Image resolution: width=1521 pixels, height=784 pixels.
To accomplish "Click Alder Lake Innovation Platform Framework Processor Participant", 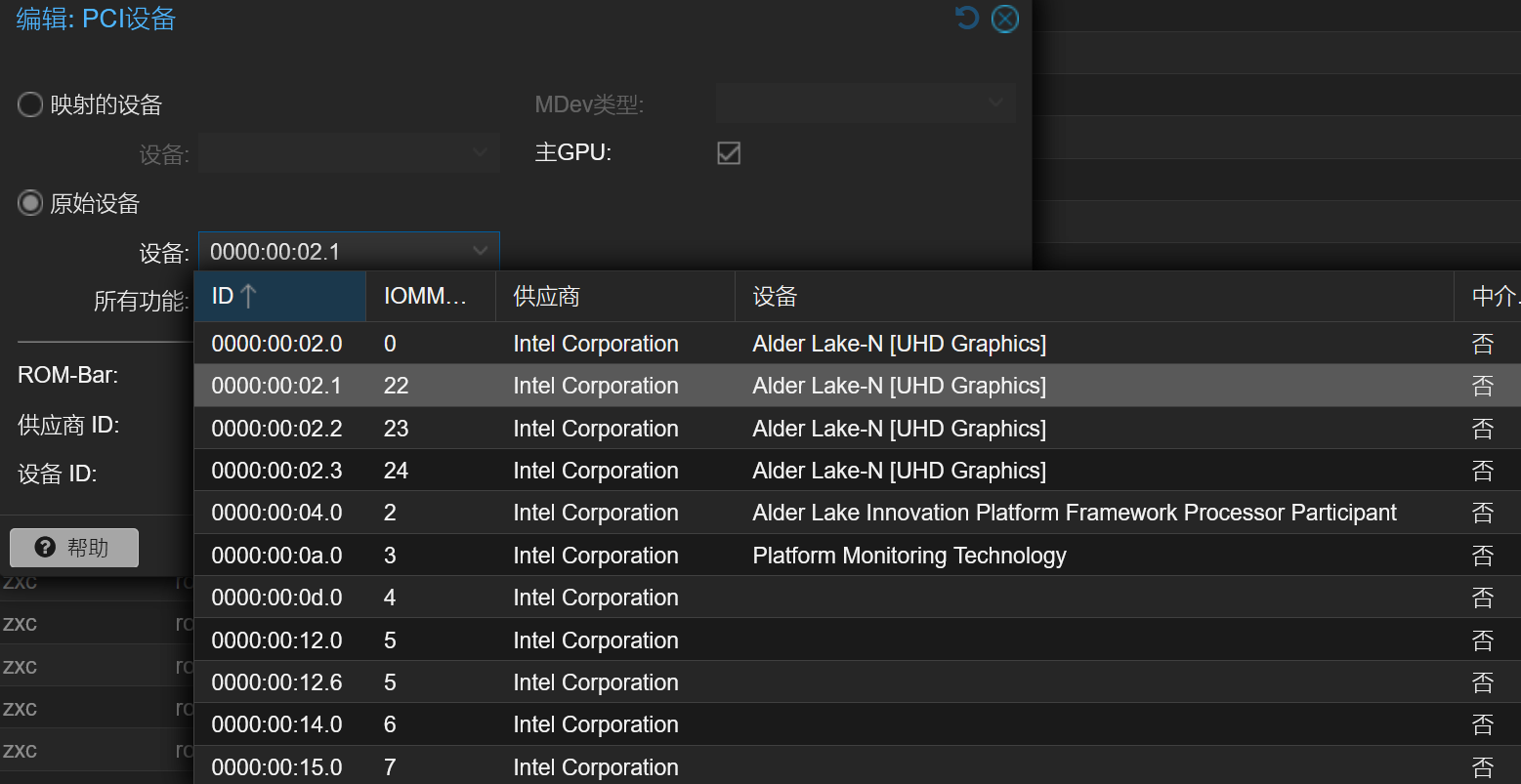I will coord(1075,513).
